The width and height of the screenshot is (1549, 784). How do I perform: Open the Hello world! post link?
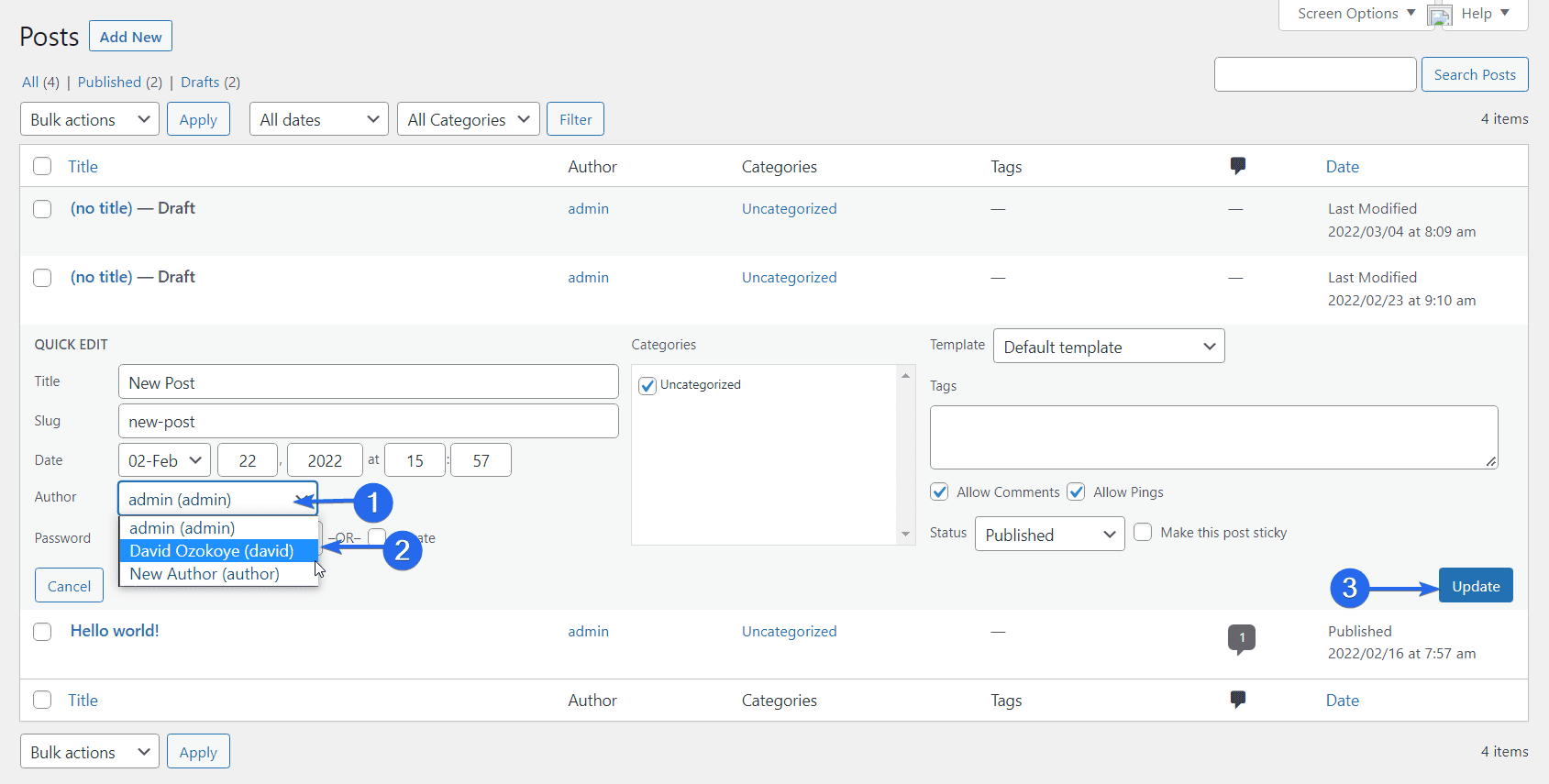coord(115,631)
